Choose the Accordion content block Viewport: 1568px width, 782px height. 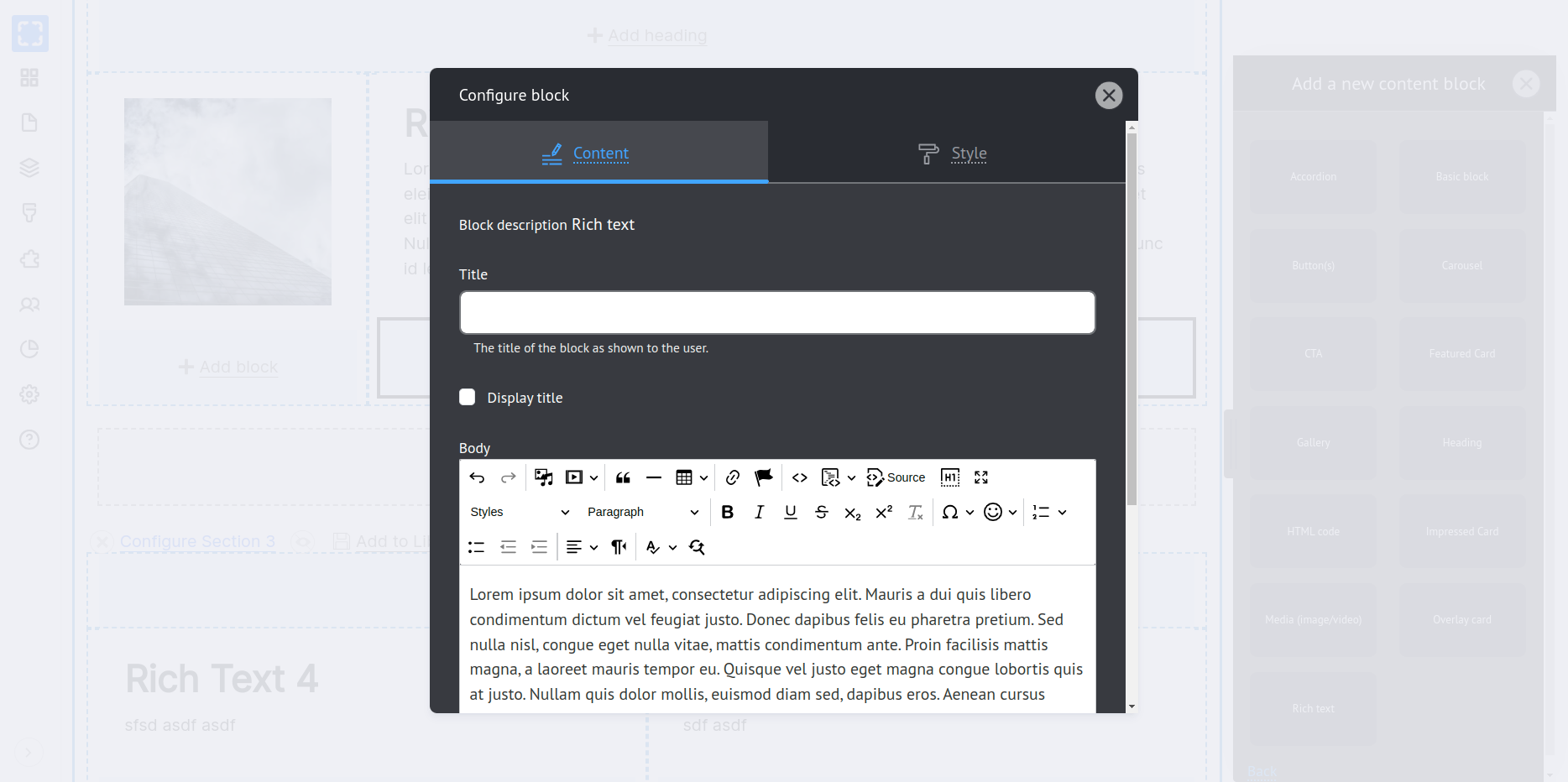coord(1313,176)
